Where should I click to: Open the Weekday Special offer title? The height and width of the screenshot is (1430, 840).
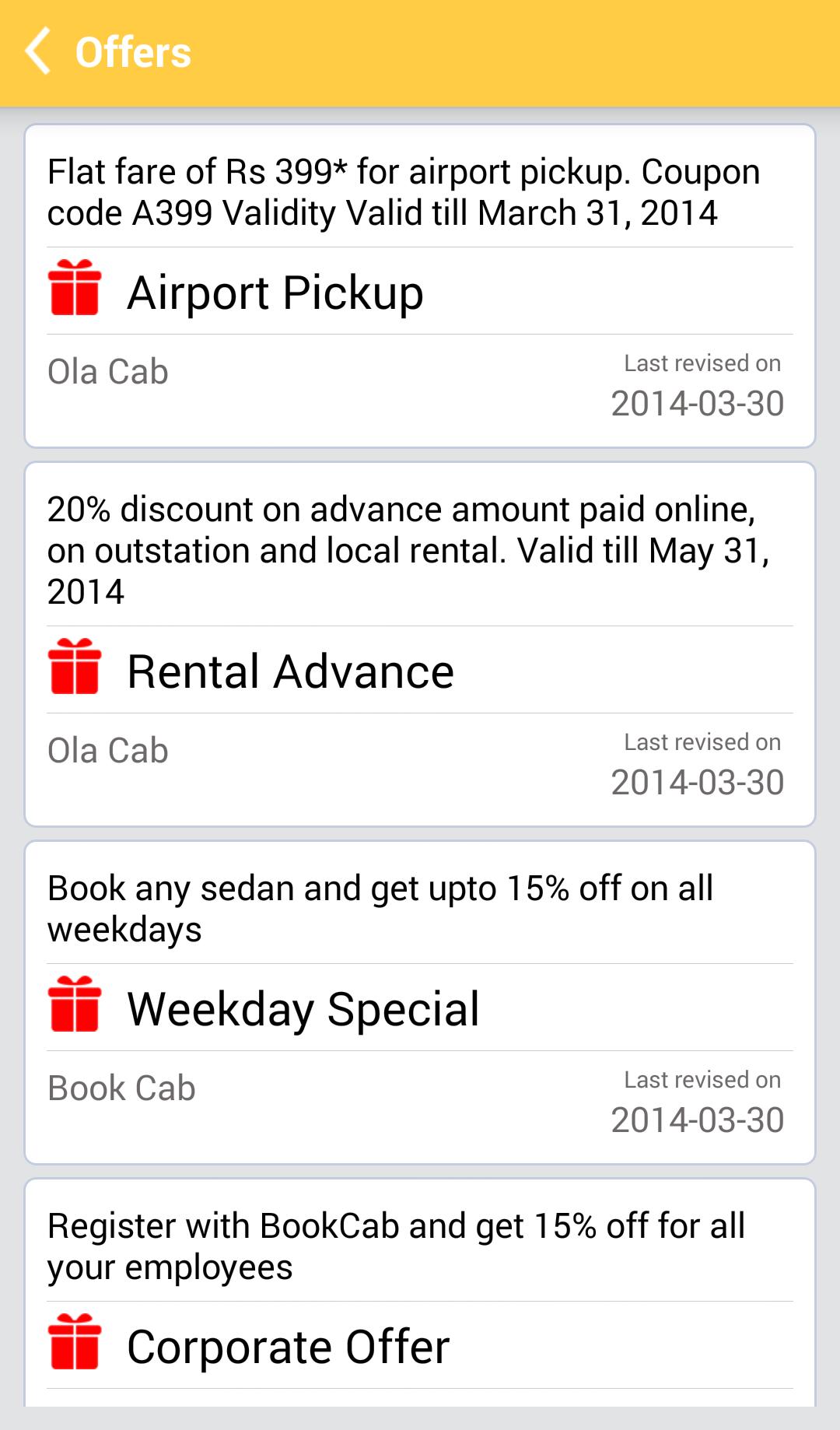303,1009
